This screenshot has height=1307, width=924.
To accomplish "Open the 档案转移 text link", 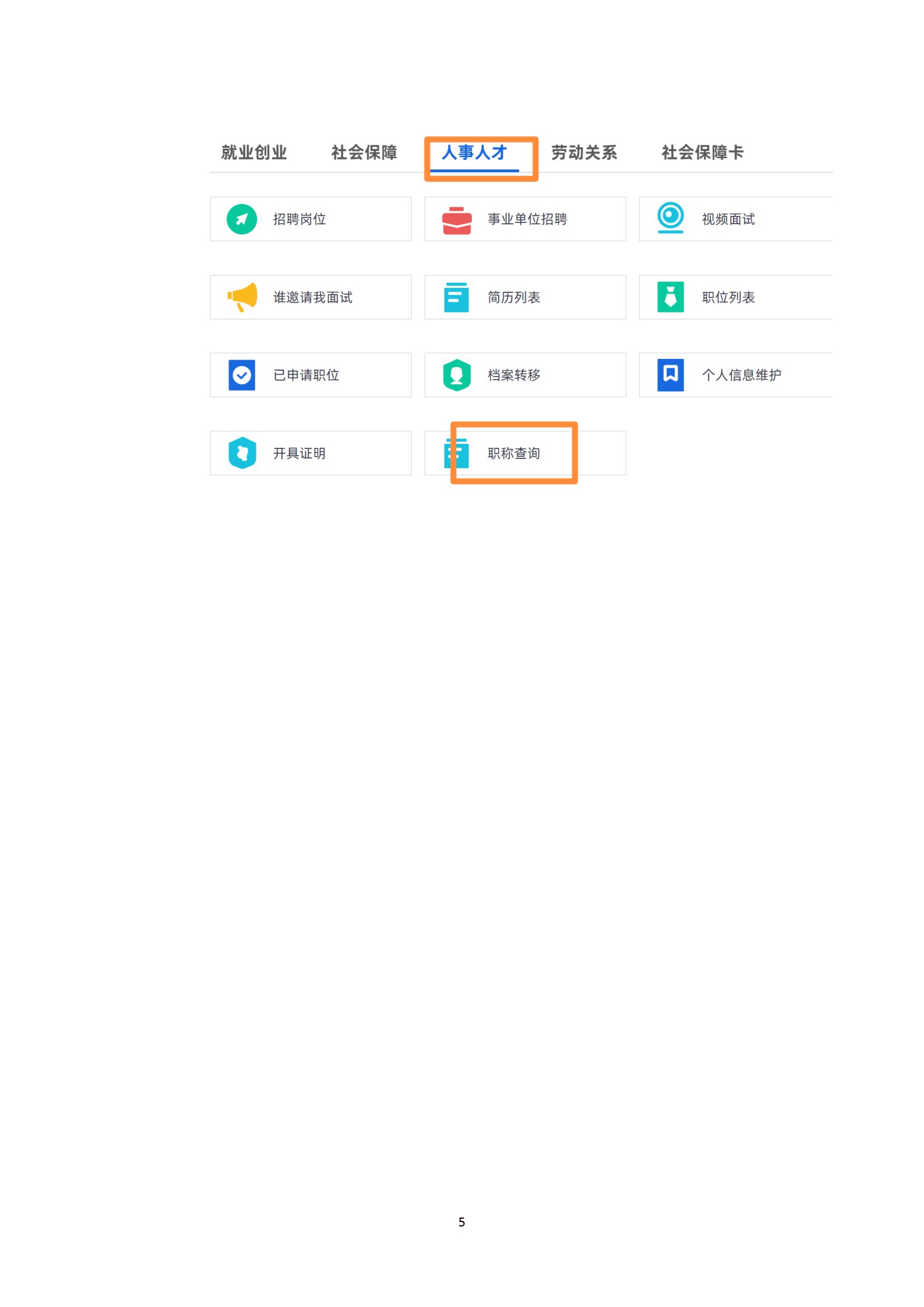I will point(514,375).
